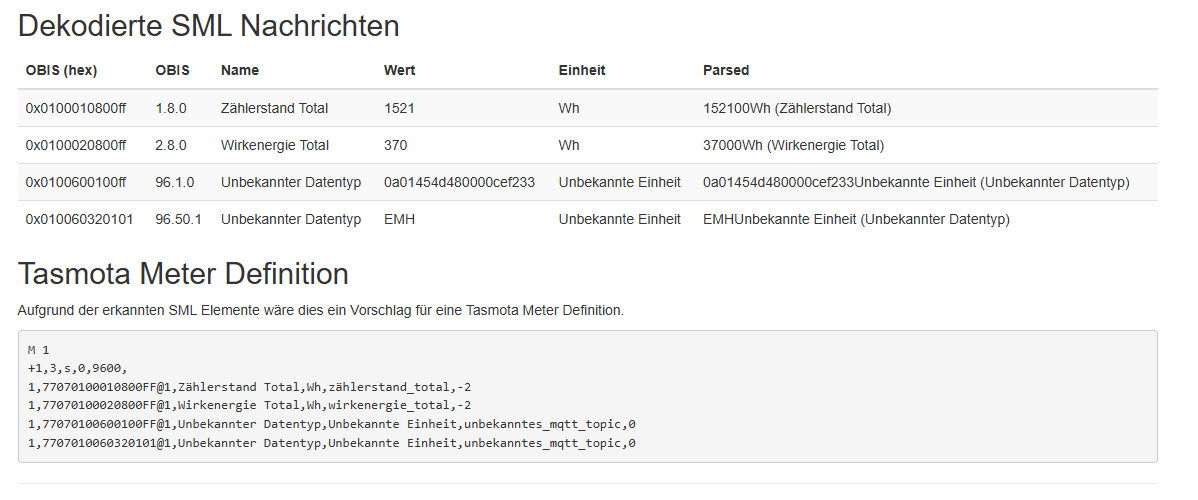This screenshot has height=500, width=1198.
Task: Click the 'OBIS (hex)' column header
Action: 61,70
